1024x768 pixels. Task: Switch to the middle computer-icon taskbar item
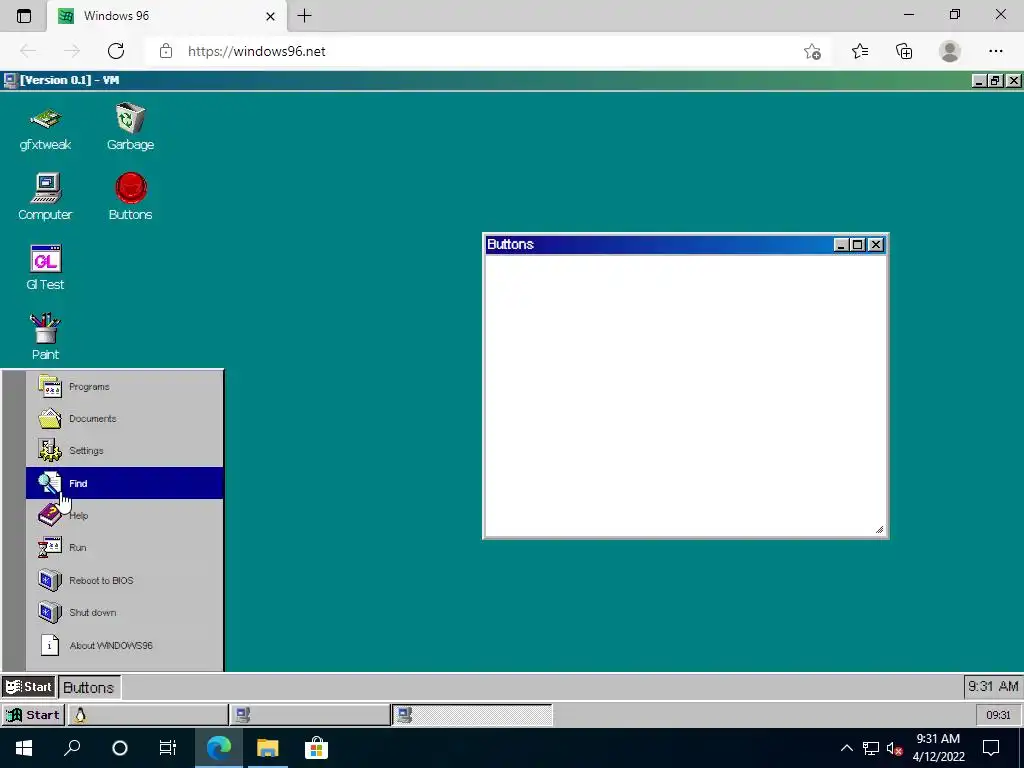(310, 715)
